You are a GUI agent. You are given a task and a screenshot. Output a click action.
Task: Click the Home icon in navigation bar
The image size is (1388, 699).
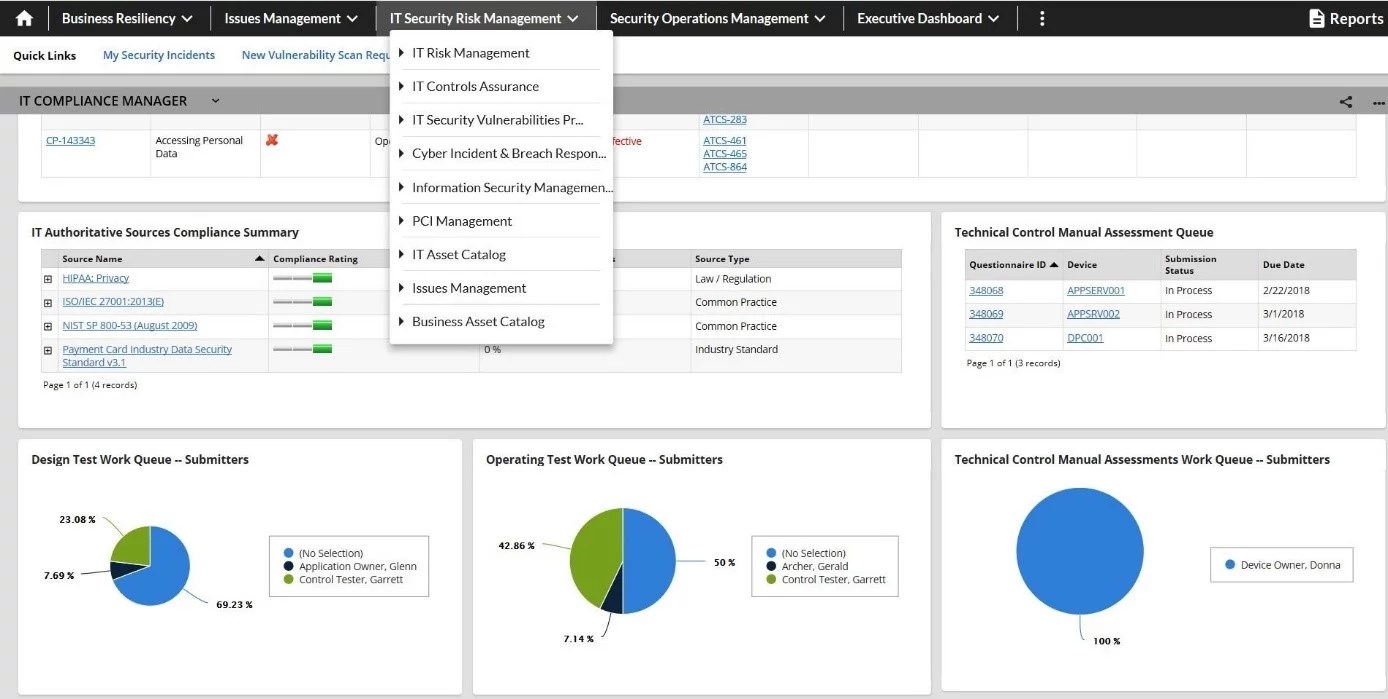[23, 17]
